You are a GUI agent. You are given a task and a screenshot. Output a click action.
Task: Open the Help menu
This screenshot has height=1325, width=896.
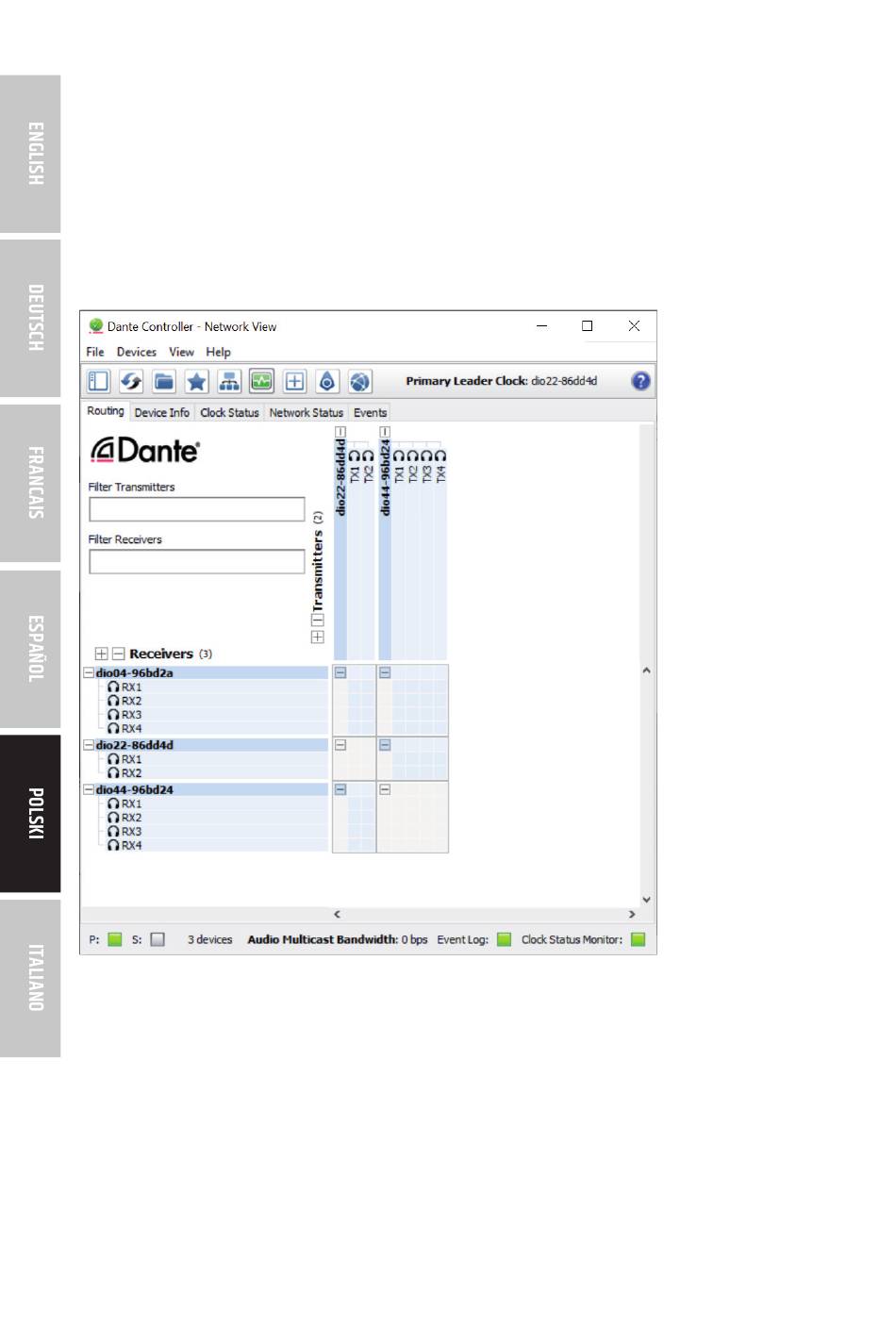[x=218, y=352]
